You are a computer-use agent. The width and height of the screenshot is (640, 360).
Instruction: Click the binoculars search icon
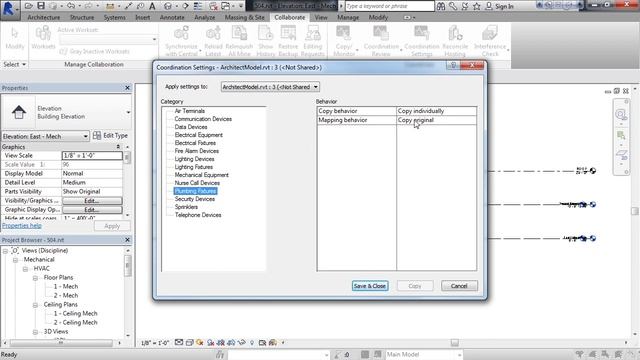pyautogui.click(x=441, y=6)
